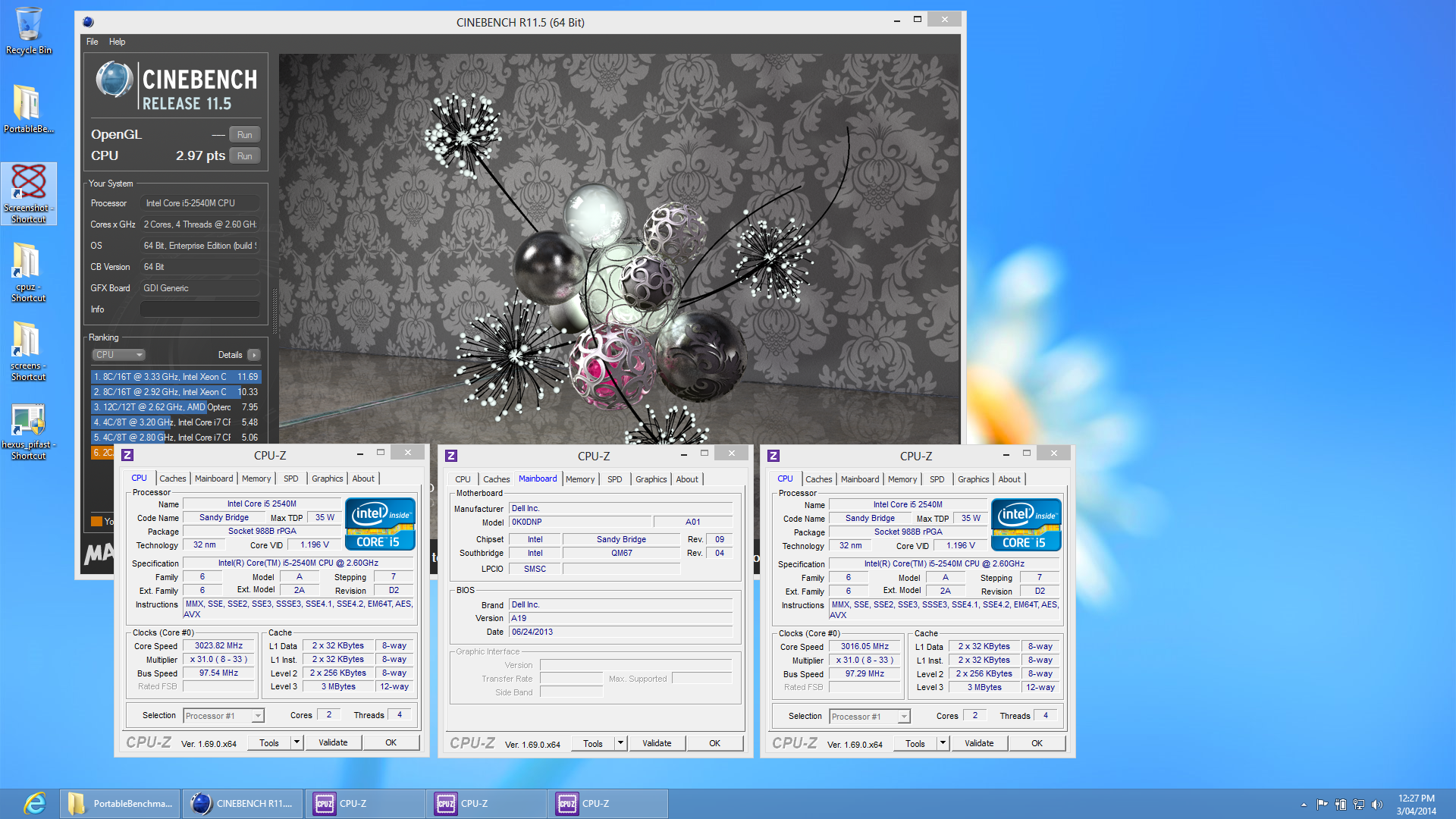Open Processor #1 selection in right CPU-Z

[870, 716]
